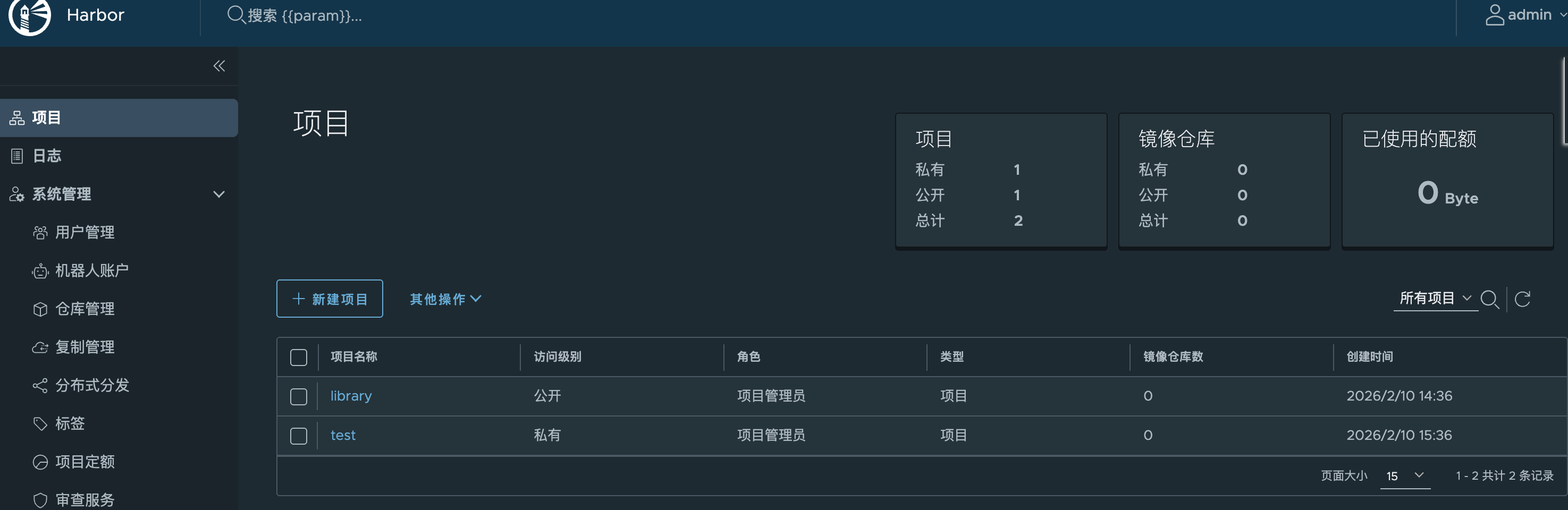Toggle the select-all projects checkbox
Screen dimensions: 1568x510
click(299, 357)
